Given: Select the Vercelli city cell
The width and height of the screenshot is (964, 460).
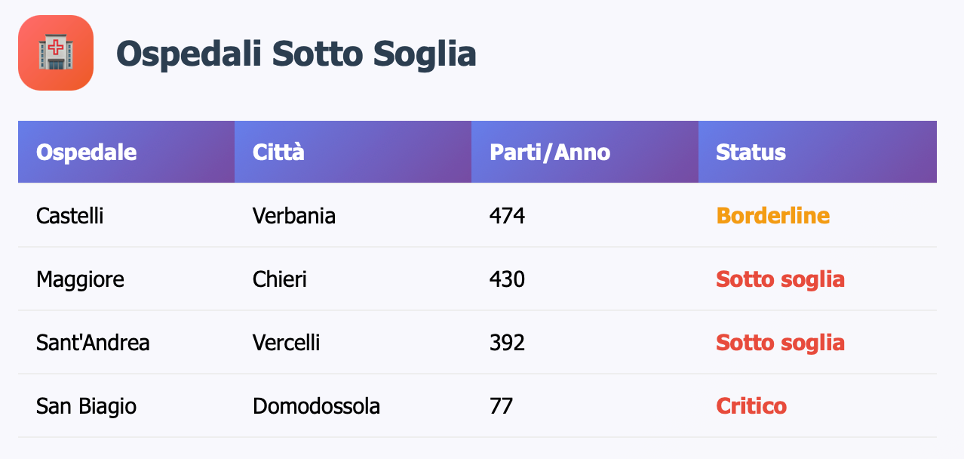Looking at the screenshot, I should click(287, 343).
